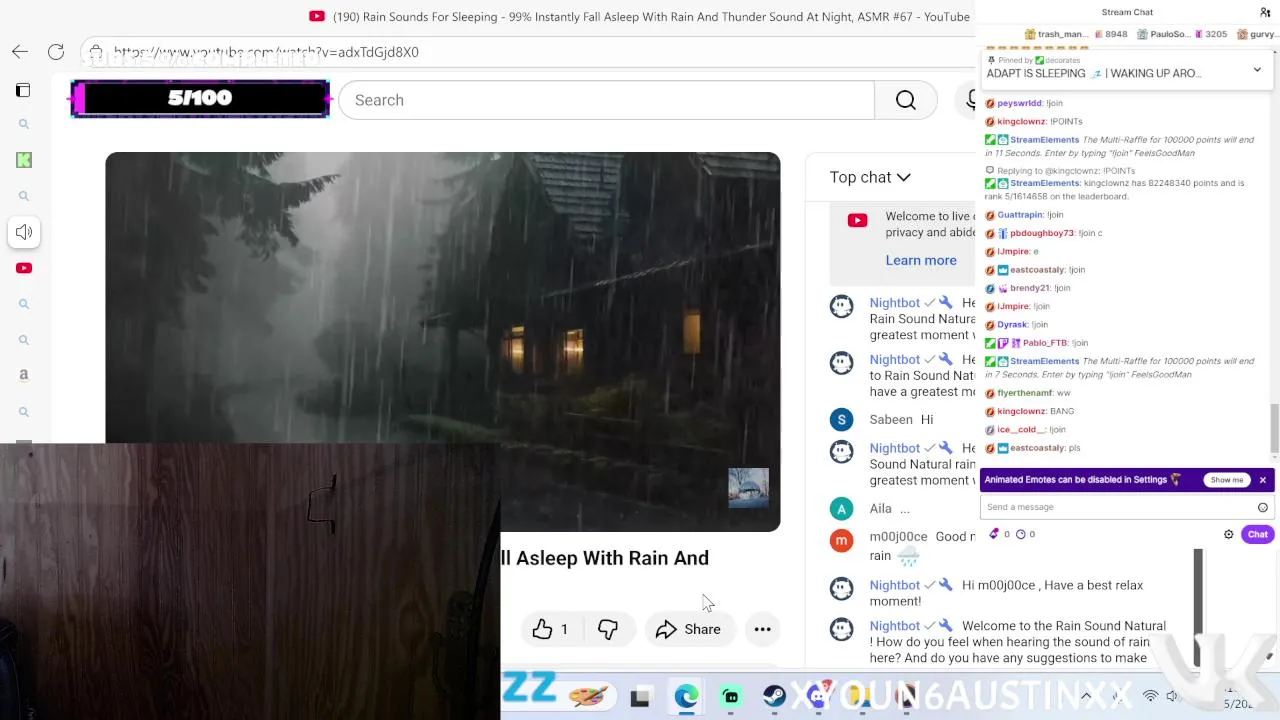Click the padlock site info icon
Viewport: 1280px width, 720px height.
95,52
